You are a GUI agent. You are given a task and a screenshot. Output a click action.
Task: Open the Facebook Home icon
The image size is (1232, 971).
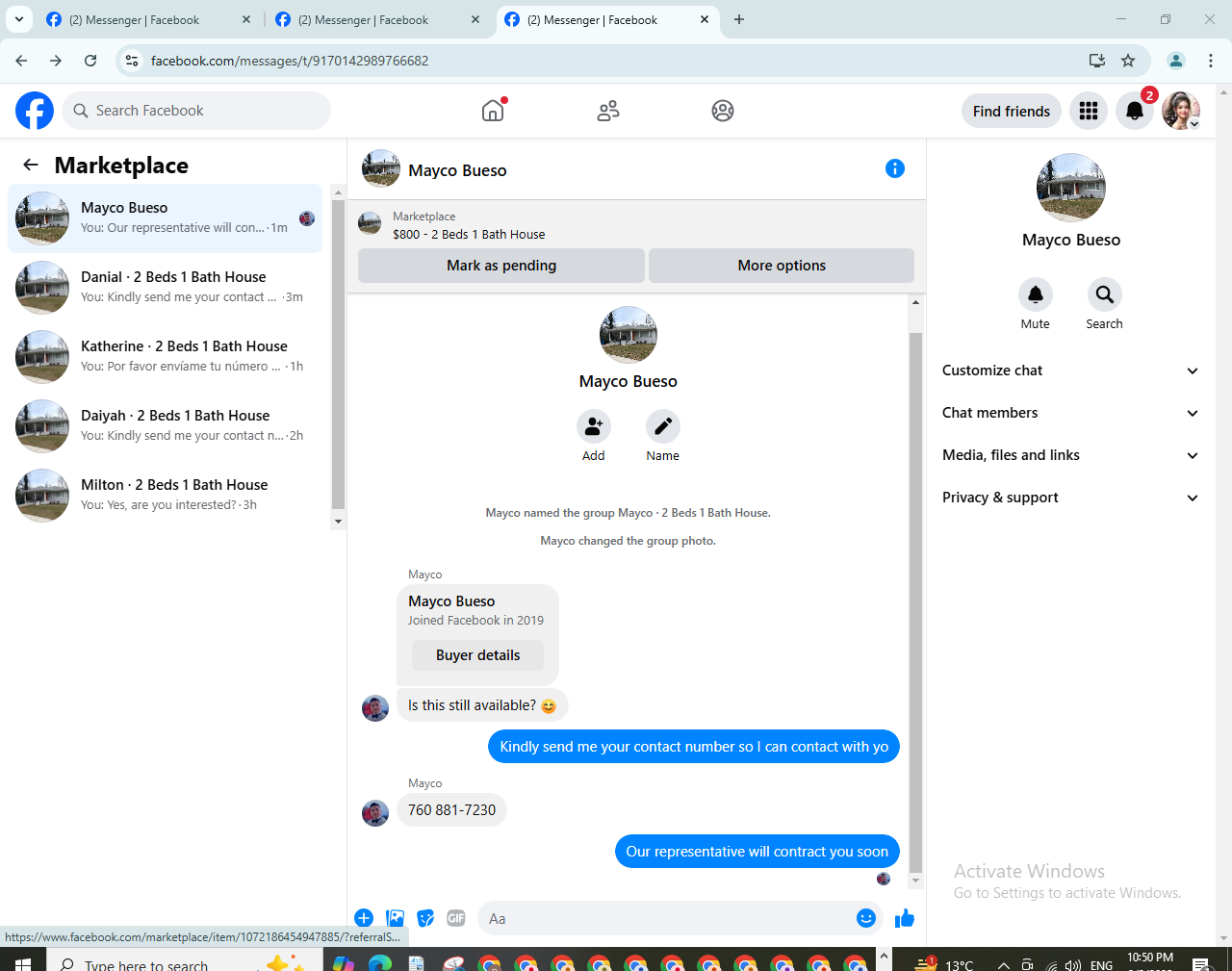[x=493, y=111]
